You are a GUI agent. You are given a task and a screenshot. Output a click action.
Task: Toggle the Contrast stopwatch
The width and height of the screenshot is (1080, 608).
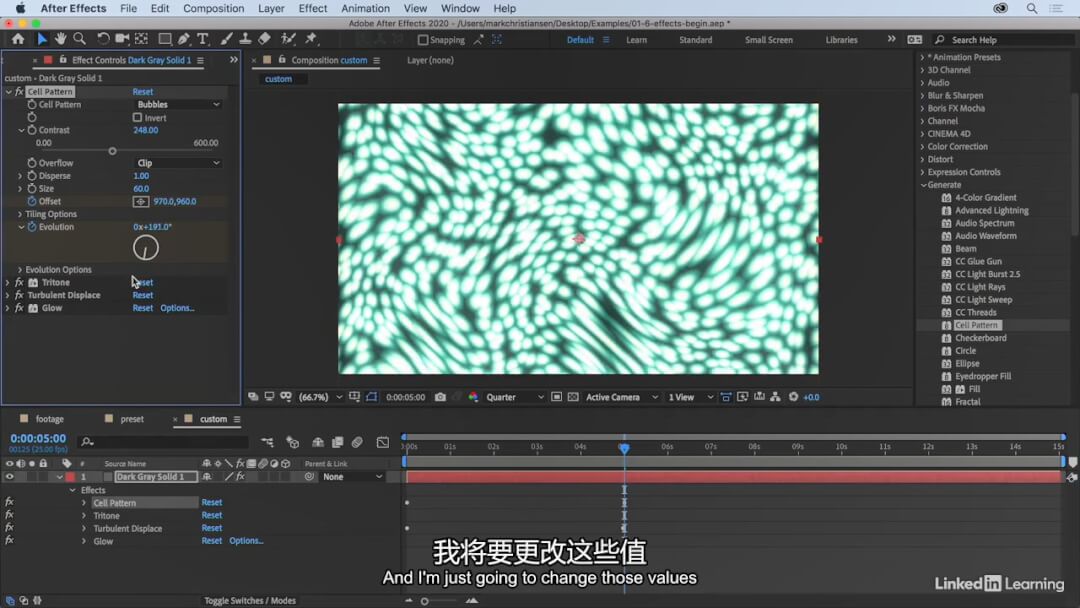(x=32, y=130)
